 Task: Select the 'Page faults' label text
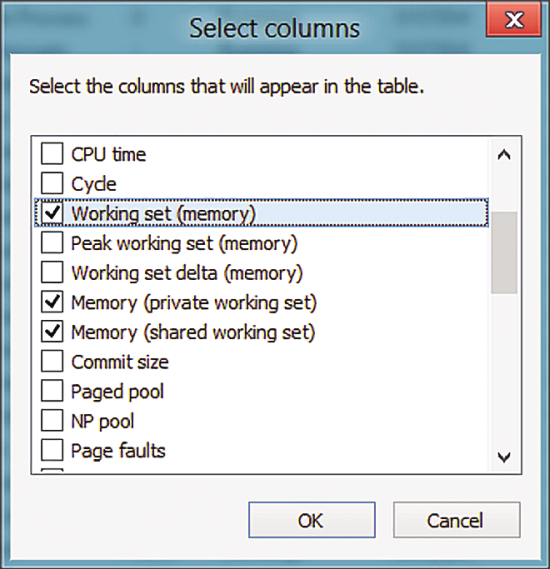coord(118,451)
